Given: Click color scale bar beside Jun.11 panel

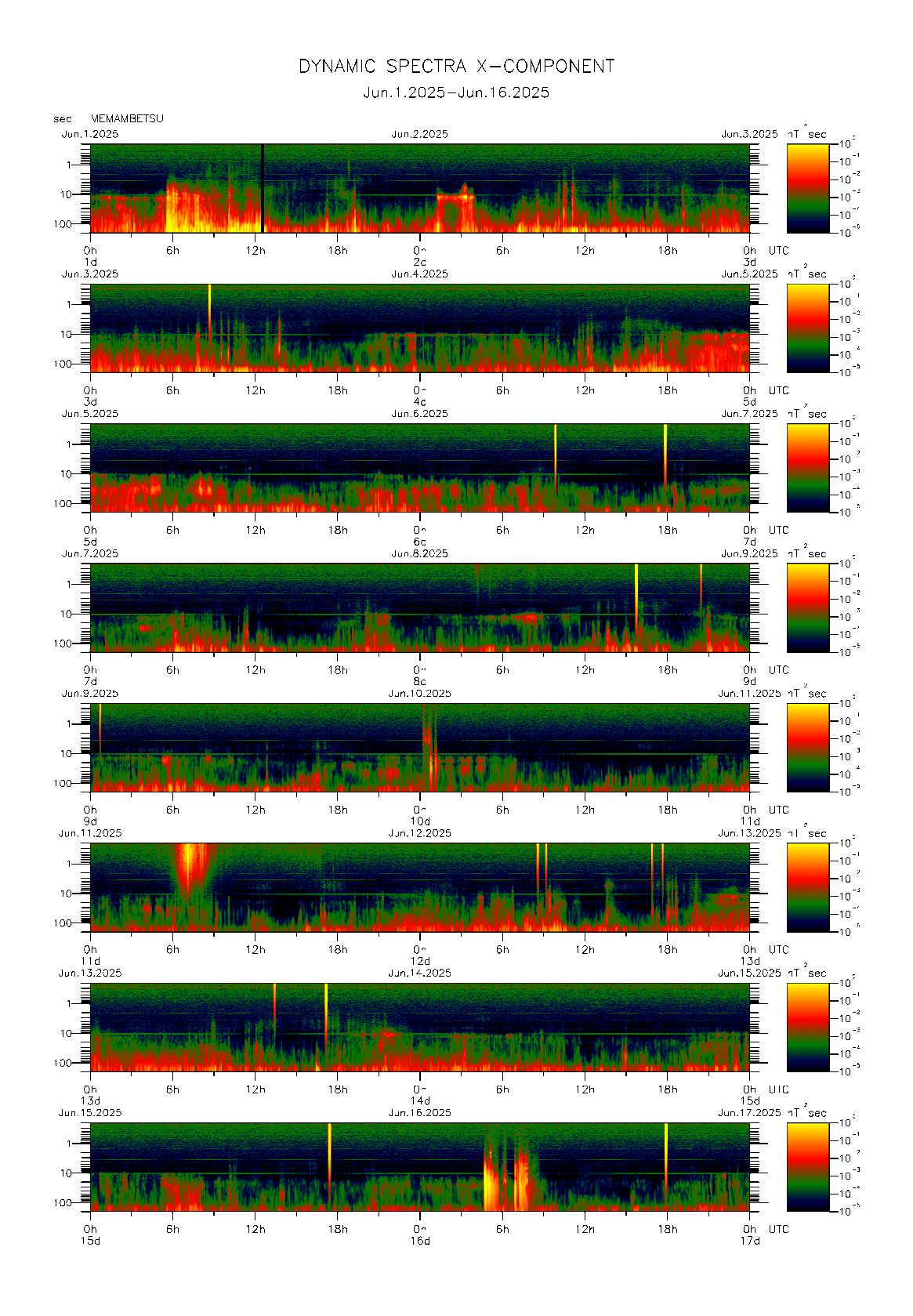Looking at the screenshot, I should 808,887.
